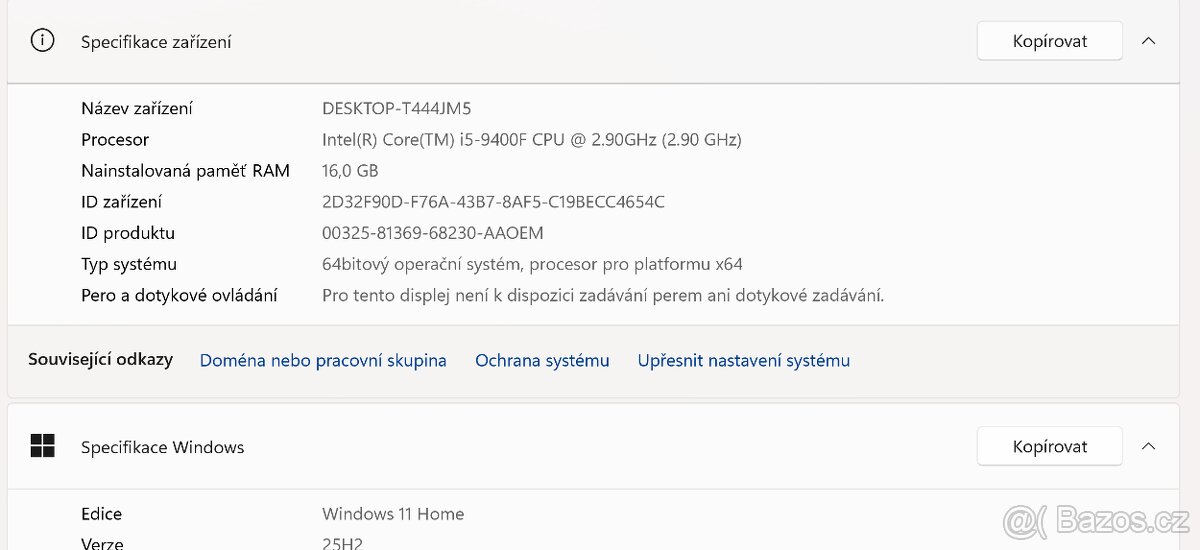Collapse the Specifikace zařízení section chevron

1149,41
